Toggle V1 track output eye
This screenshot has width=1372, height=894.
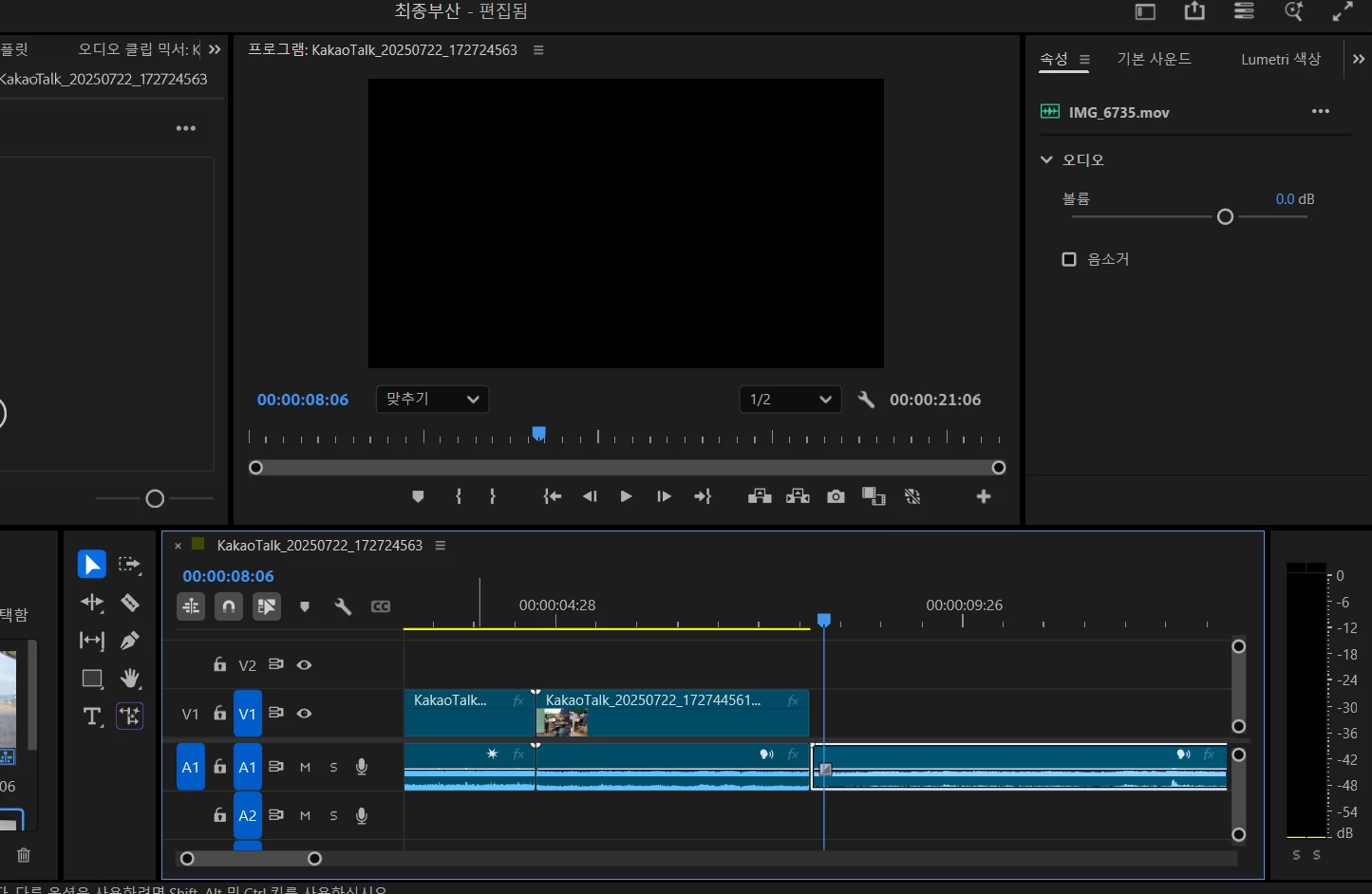pyautogui.click(x=304, y=714)
